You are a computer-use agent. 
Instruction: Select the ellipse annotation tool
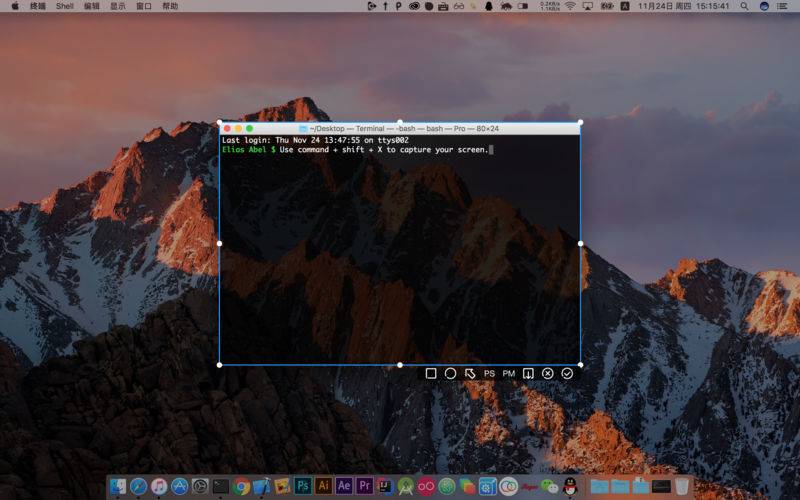pyautogui.click(x=450, y=373)
